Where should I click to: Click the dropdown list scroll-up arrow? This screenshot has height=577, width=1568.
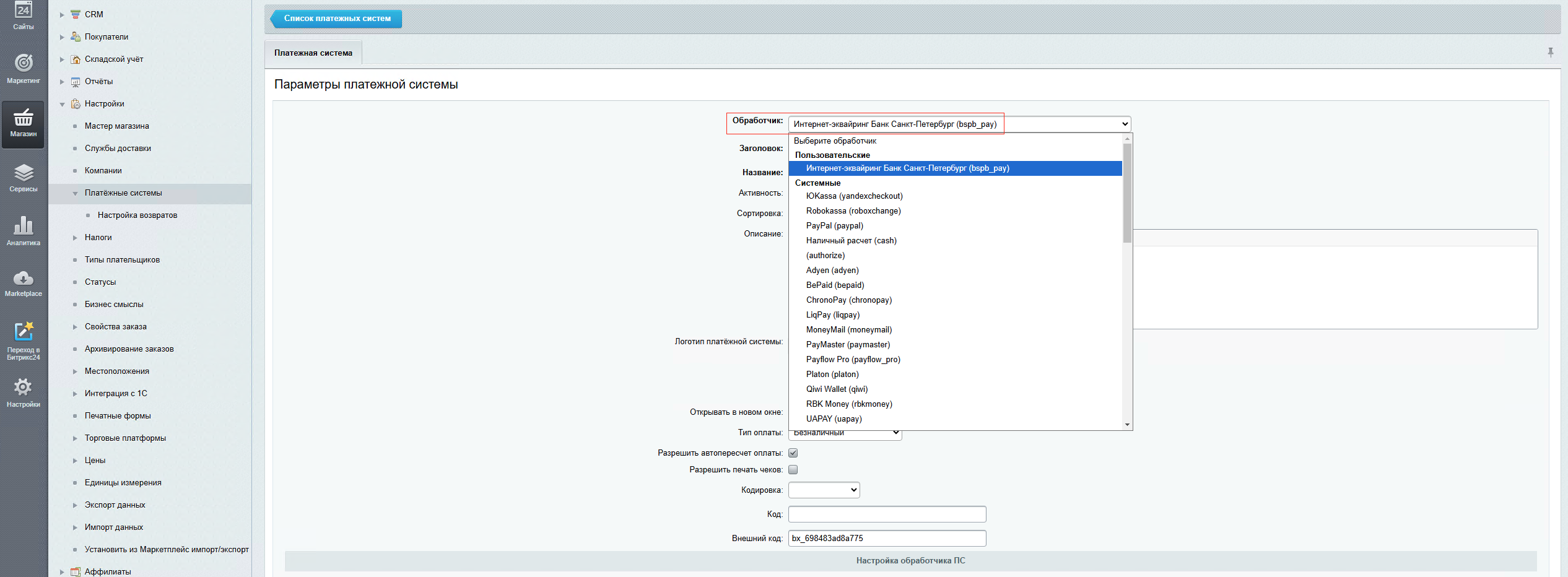click(1127, 139)
